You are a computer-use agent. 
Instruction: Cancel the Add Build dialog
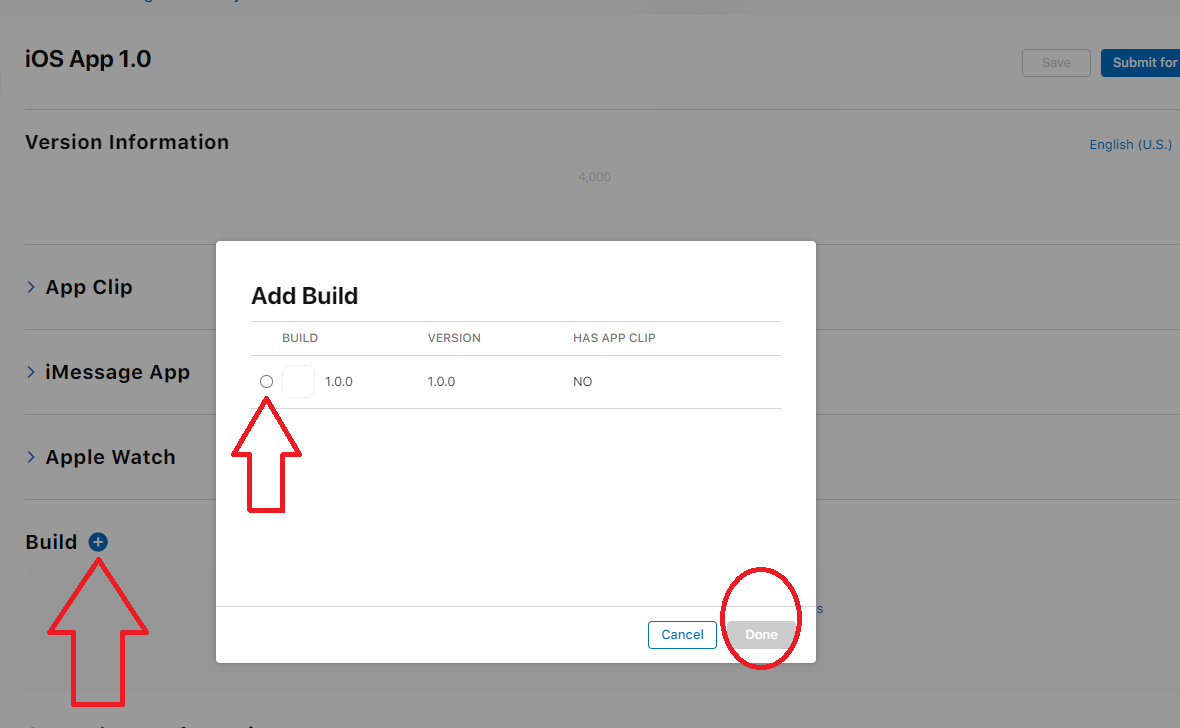(x=682, y=635)
